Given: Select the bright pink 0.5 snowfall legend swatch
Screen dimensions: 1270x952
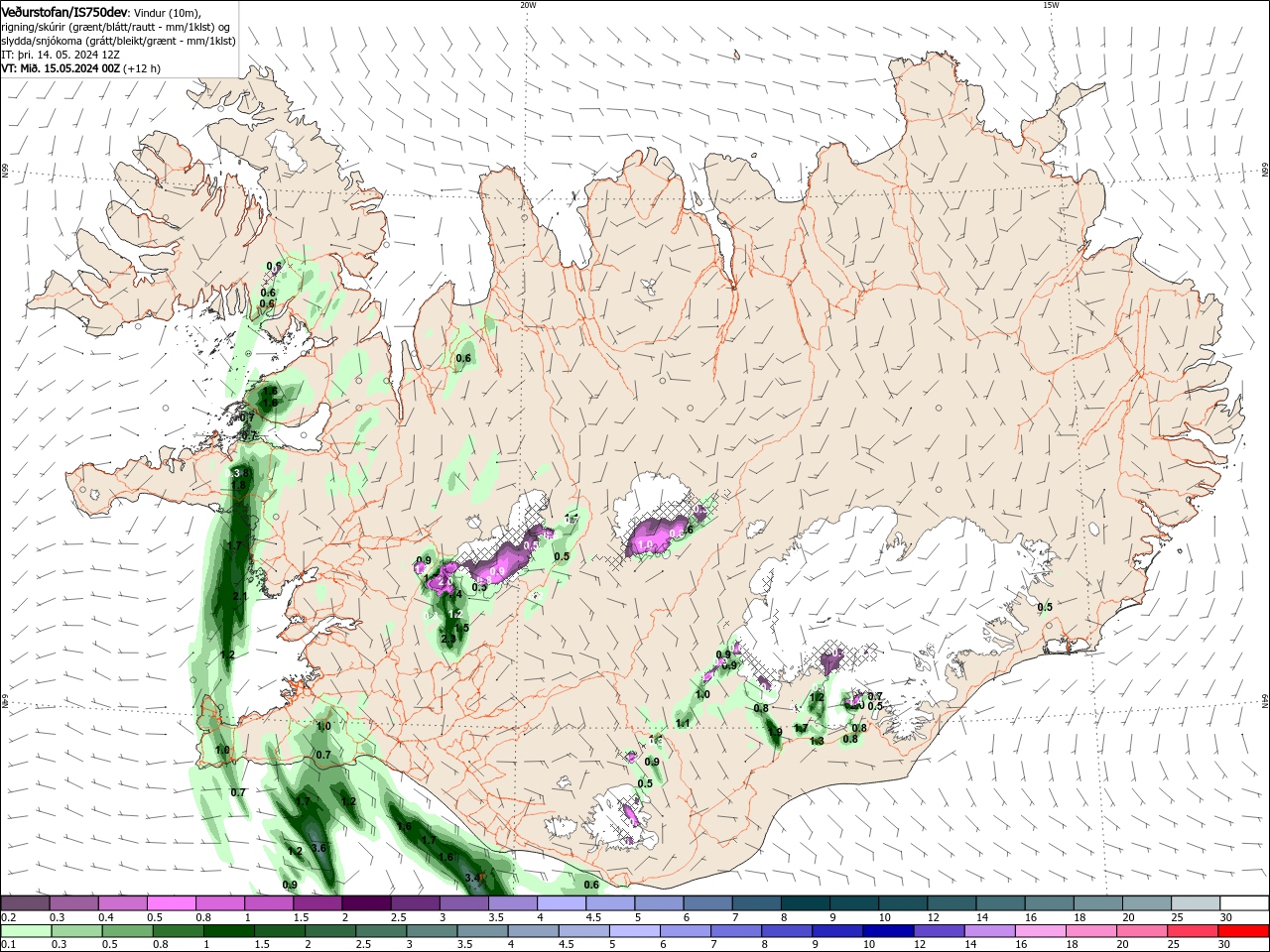Looking at the screenshot, I should tap(171, 903).
